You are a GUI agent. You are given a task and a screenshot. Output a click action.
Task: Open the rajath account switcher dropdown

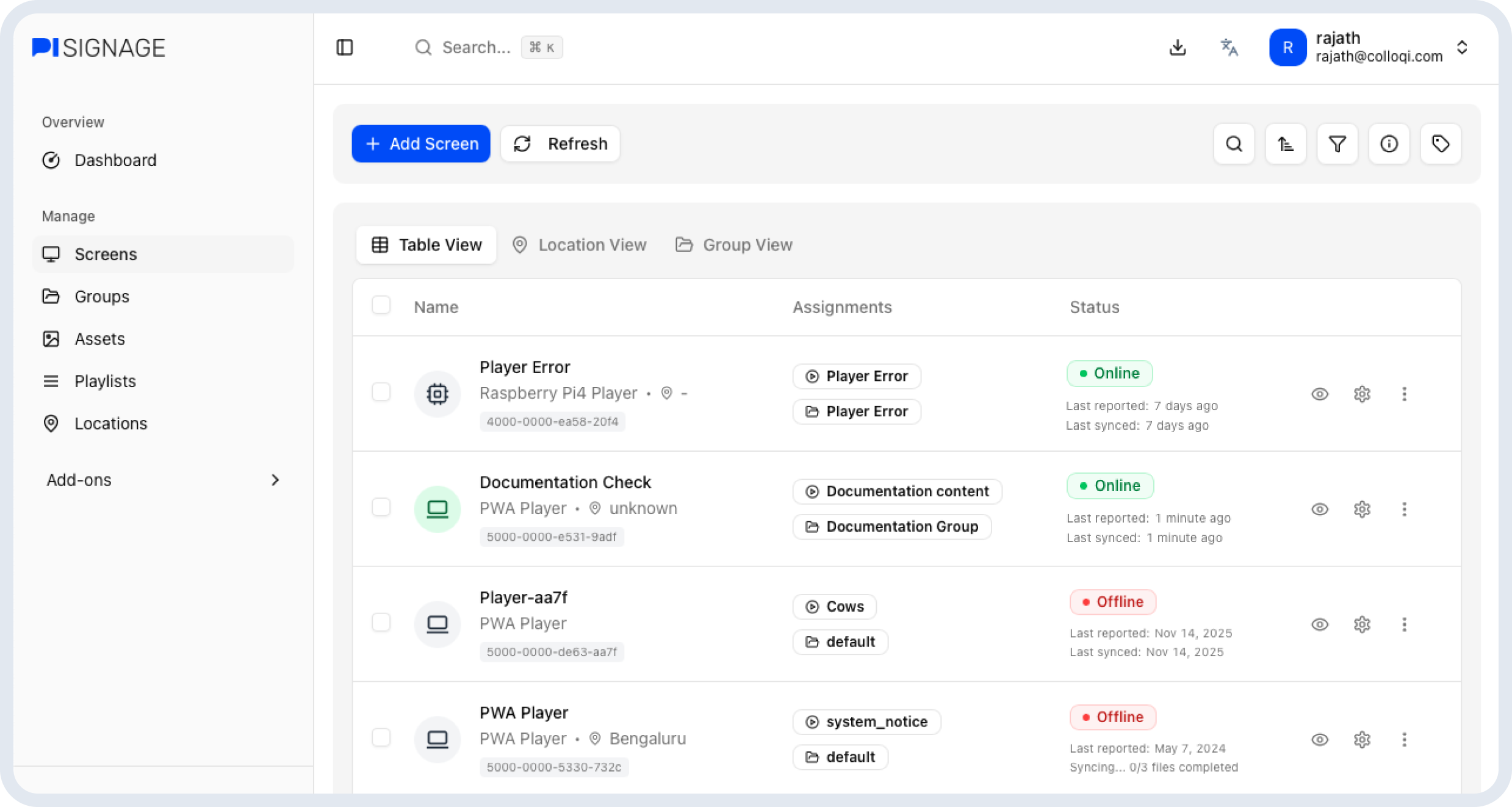pos(1462,48)
